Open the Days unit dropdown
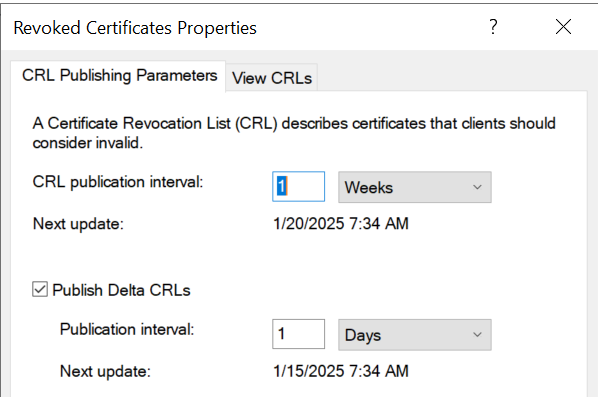This screenshot has height=397, width=598. coord(415,335)
